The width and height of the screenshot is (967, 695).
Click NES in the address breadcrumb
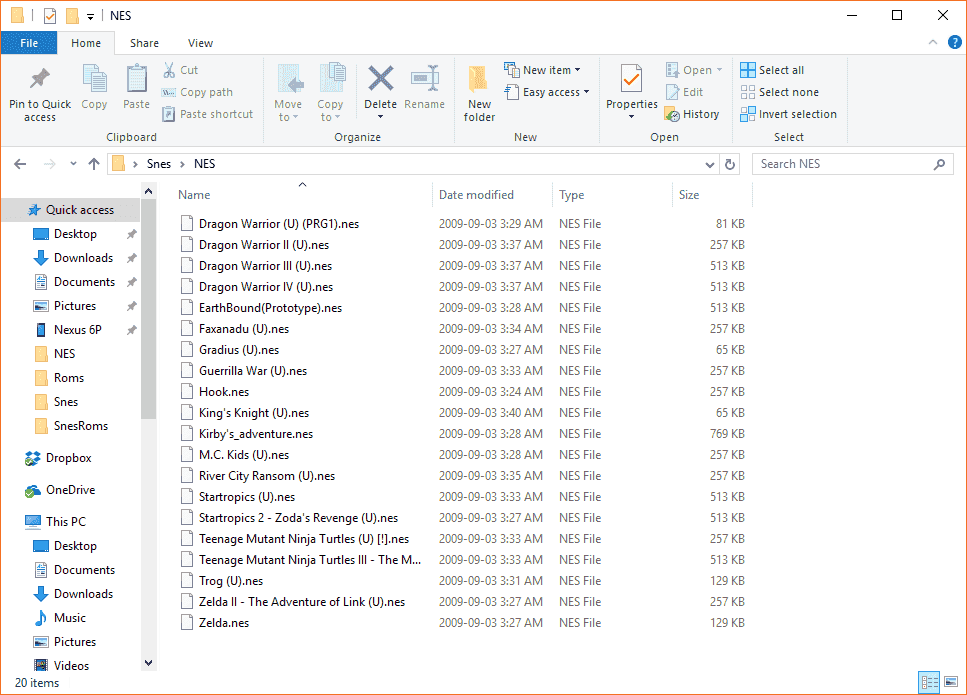pos(205,163)
